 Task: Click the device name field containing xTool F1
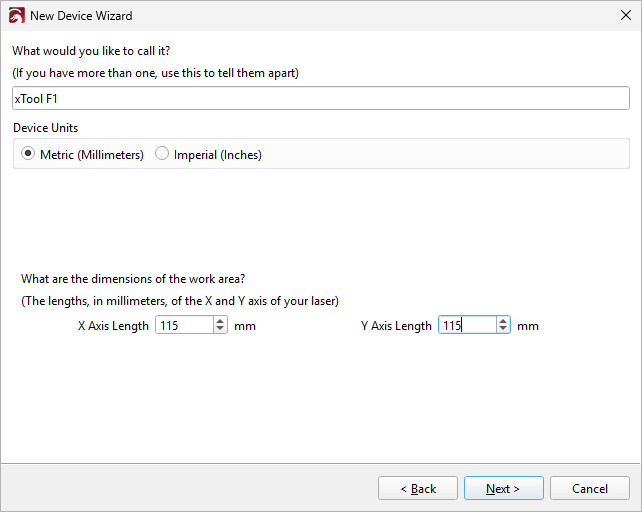[321, 98]
